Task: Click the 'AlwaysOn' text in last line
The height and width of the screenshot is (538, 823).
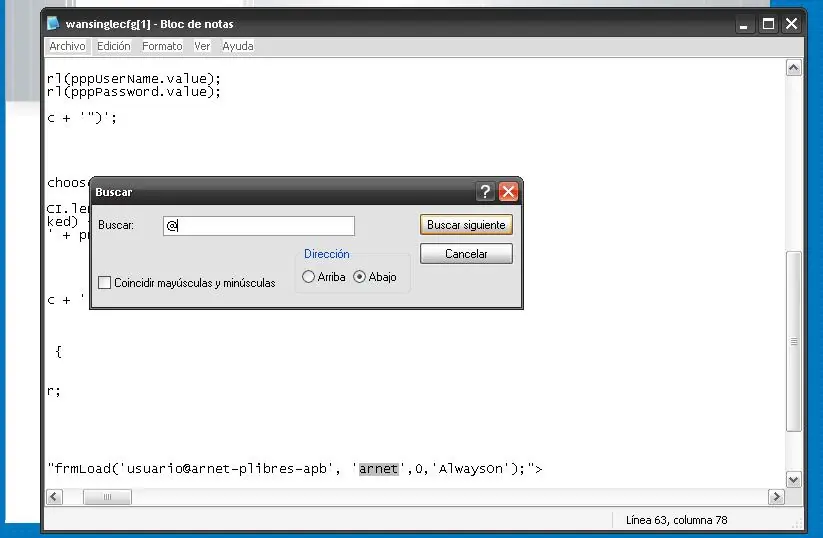Action: click(x=470, y=468)
